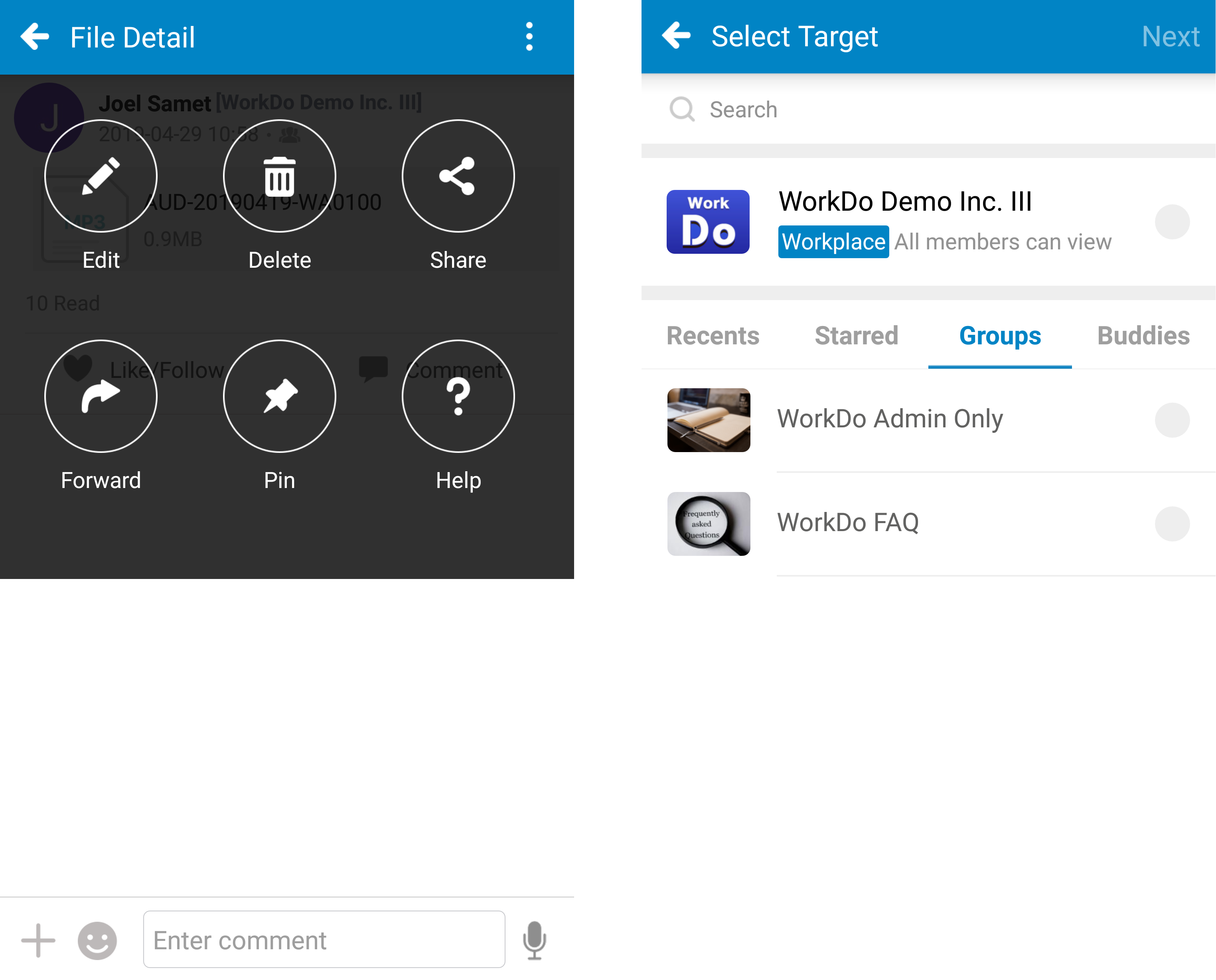1216x980 pixels.
Task: Click the WorkDo Admin Only group image
Action: click(x=709, y=420)
